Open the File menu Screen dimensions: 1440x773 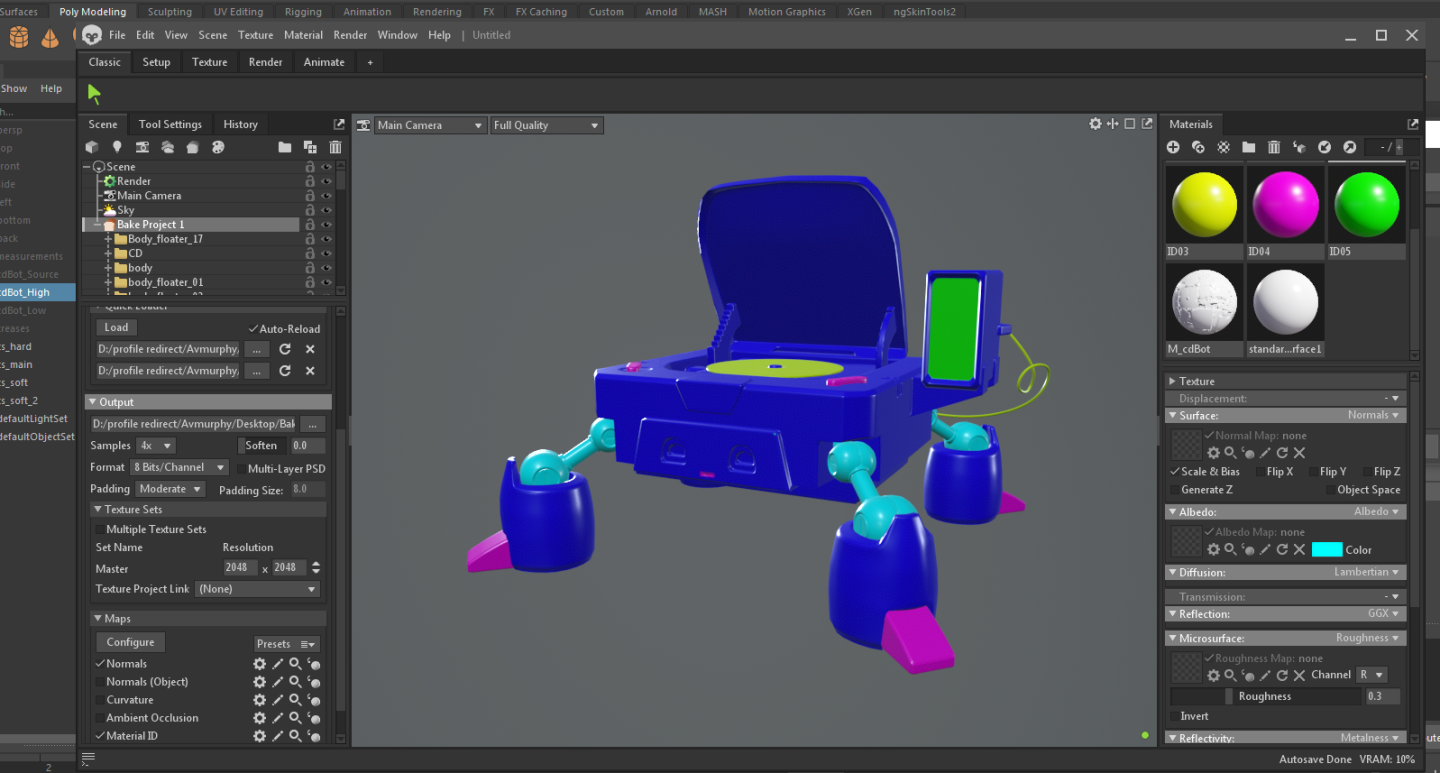117,35
